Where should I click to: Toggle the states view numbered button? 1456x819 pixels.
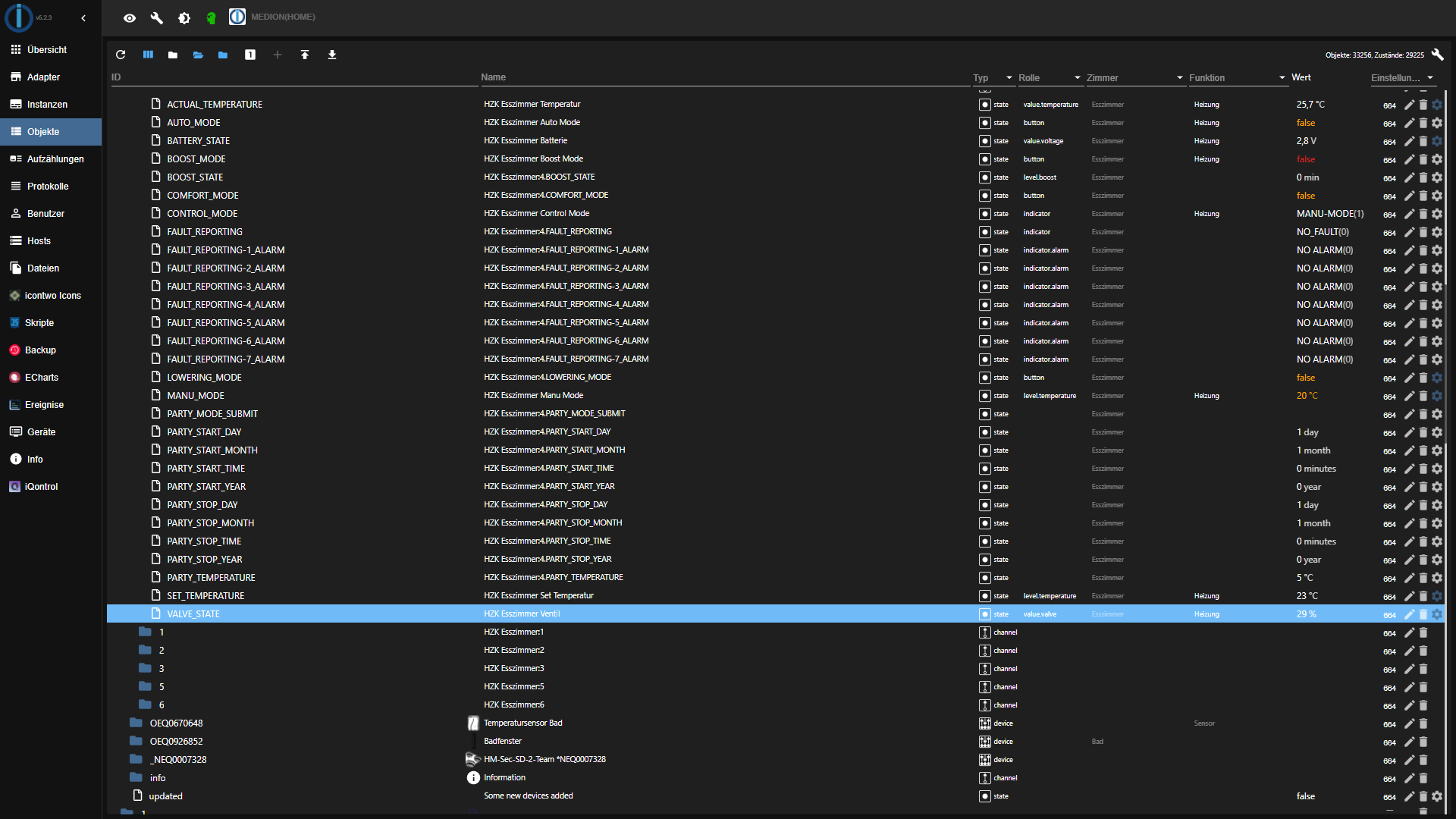250,55
